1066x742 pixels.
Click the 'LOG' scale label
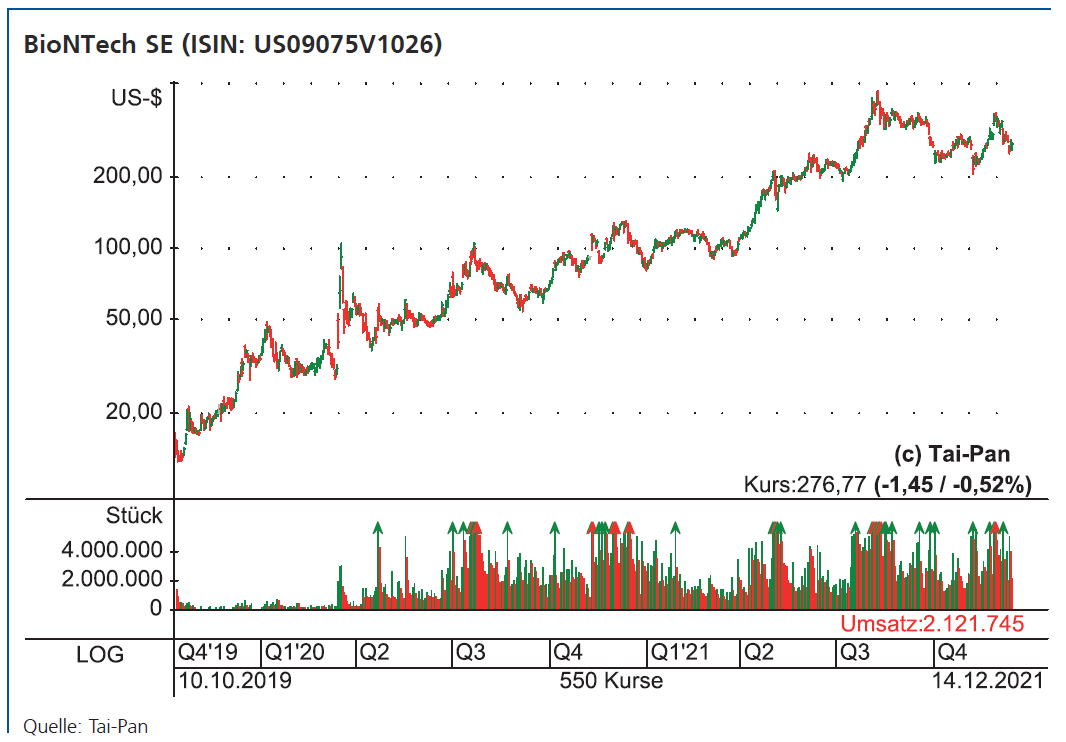[x=100, y=655]
